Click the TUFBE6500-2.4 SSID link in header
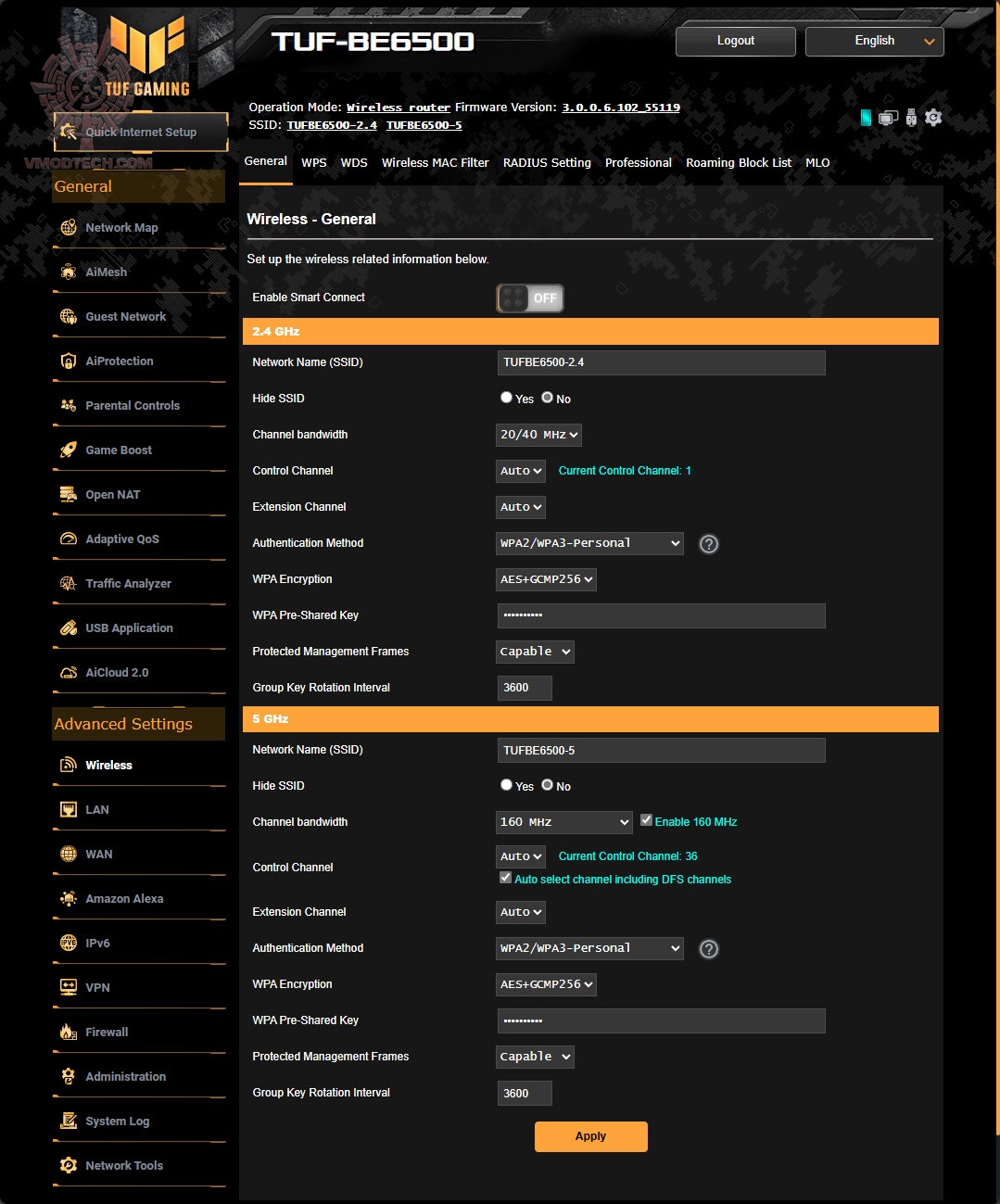Viewport: 1000px width, 1204px height. [332, 125]
